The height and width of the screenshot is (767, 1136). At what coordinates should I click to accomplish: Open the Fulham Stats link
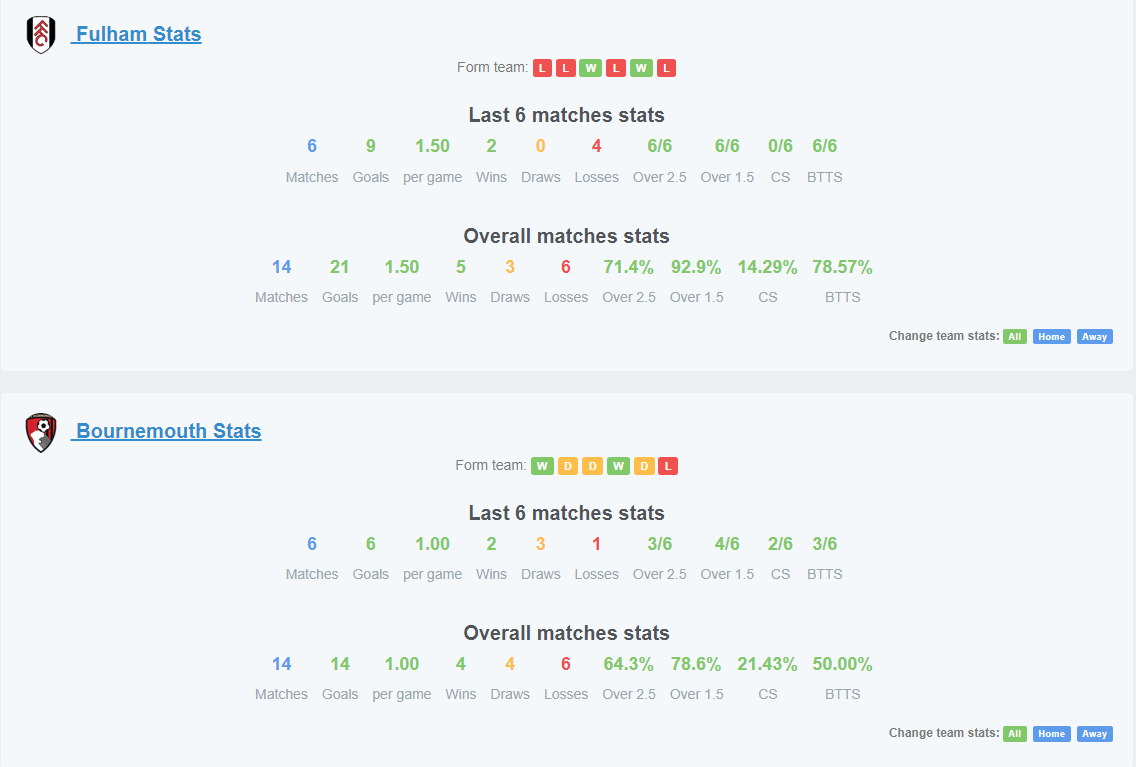136,34
